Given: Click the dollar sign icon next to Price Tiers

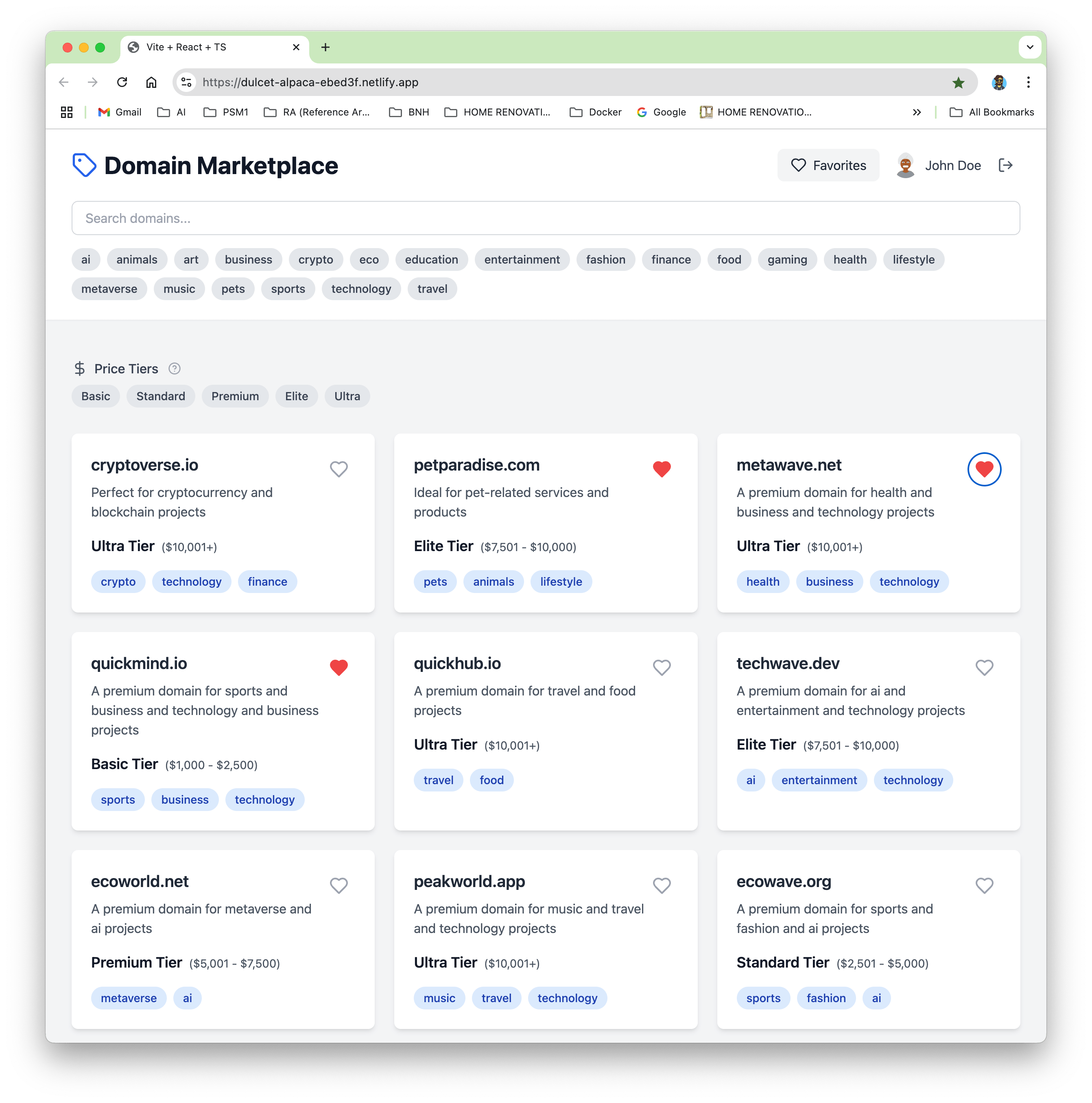Looking at the screenshot, I should click(80, 368).
